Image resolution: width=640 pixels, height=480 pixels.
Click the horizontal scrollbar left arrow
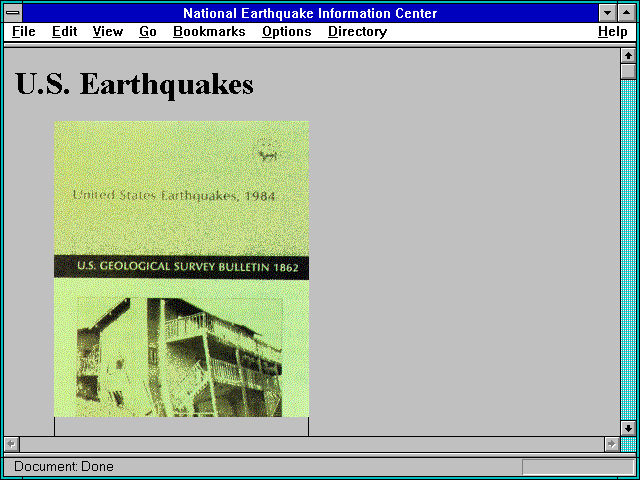tap(12, 444)
